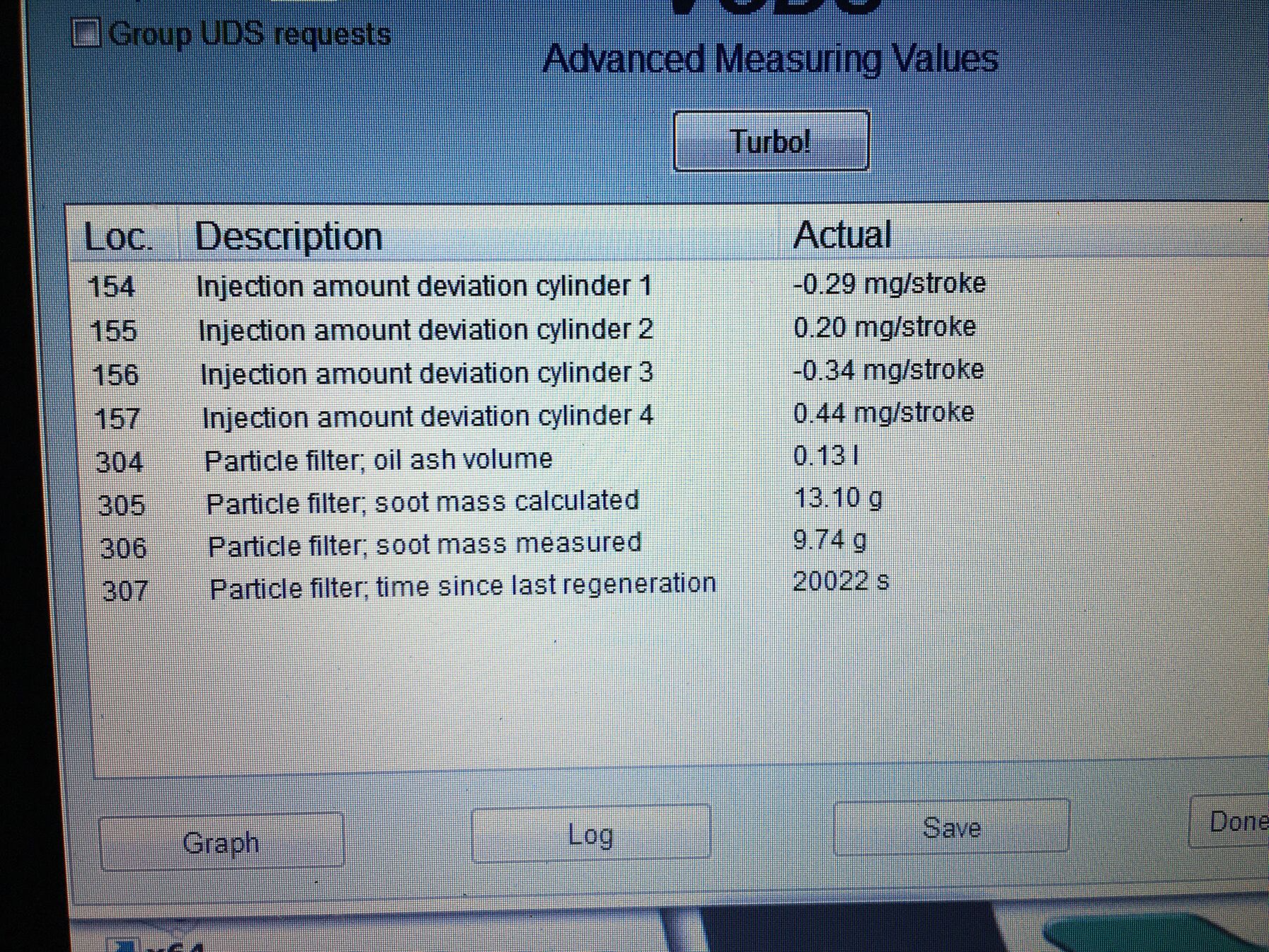1269x952 pixels.
Task: Click location number 304
Action: pyautogui.click(x=120, y=462)
